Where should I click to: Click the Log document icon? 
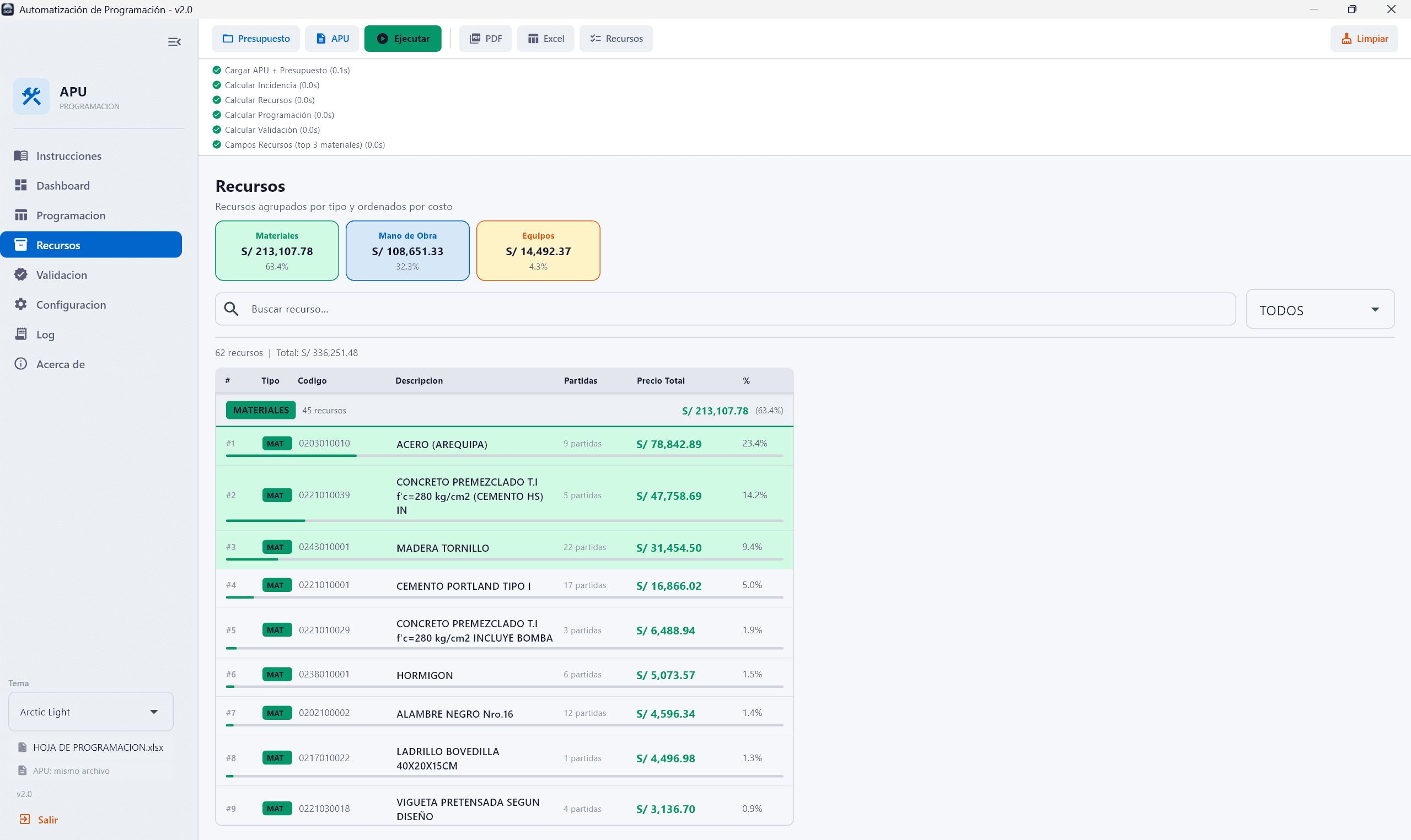[21, 334]
